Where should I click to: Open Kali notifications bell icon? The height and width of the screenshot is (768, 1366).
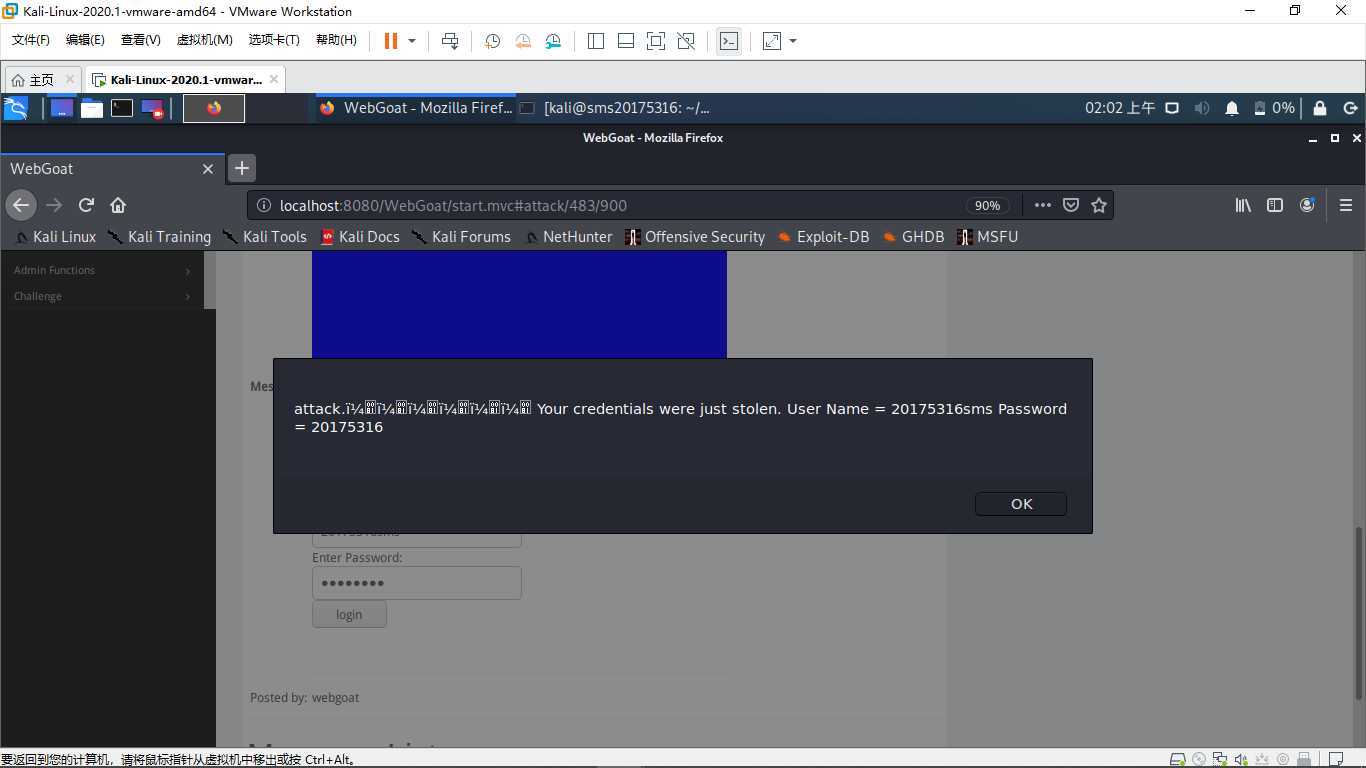click(1232, 108)
